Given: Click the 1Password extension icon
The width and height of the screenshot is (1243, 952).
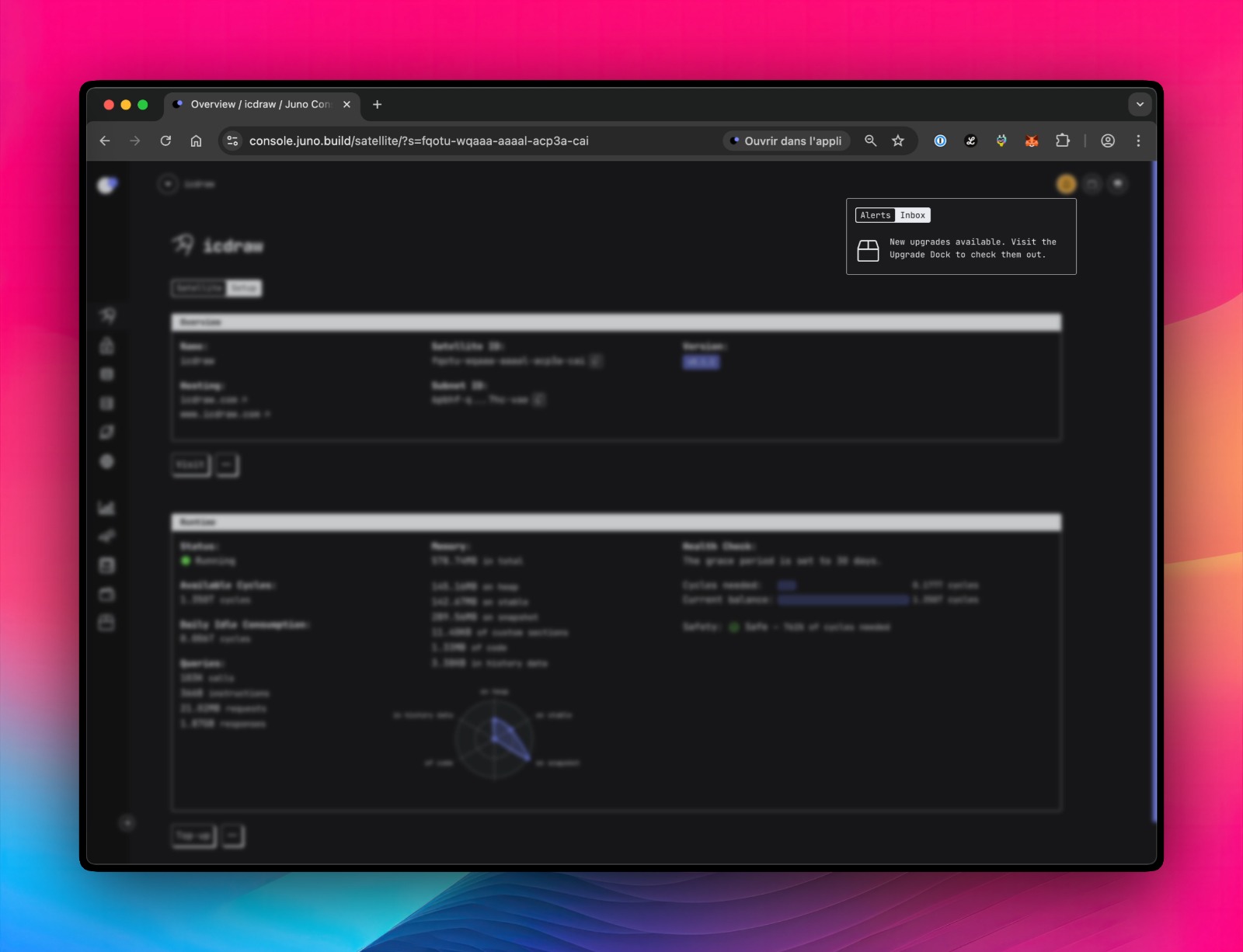Looking at the screenshot, I should (x=940, y=141).
